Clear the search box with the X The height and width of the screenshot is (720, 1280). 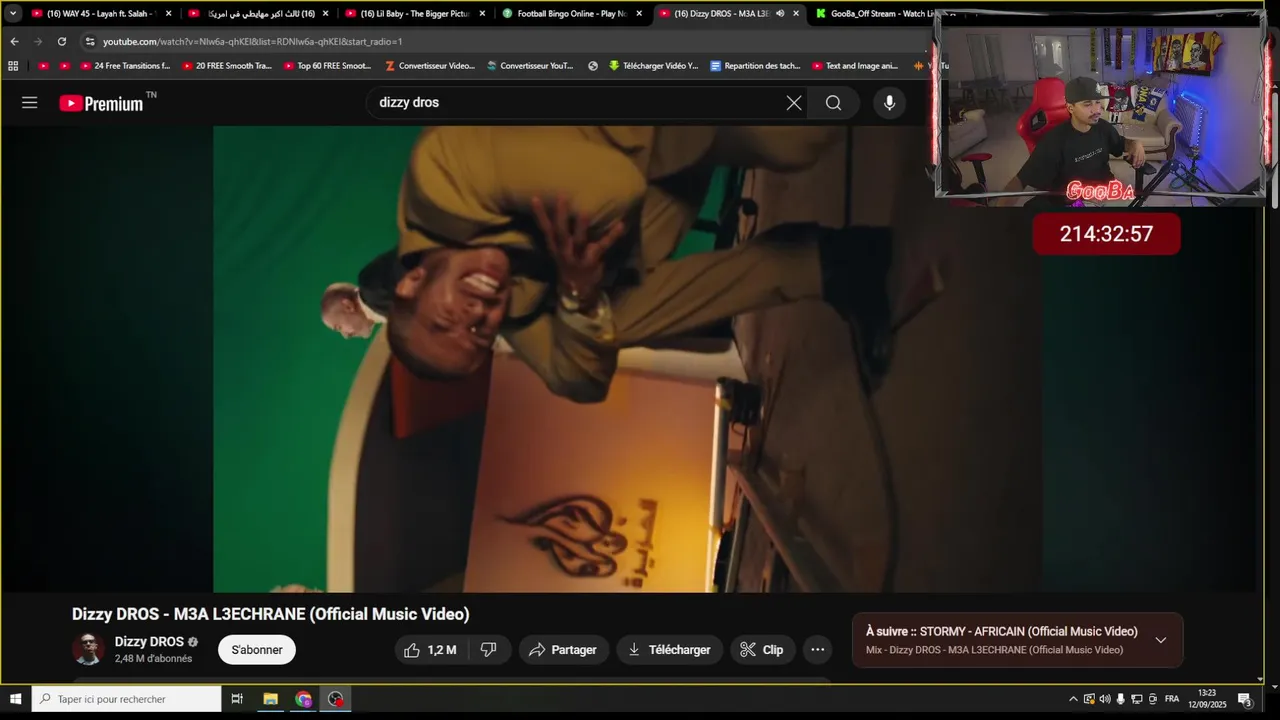click(794, 102)
